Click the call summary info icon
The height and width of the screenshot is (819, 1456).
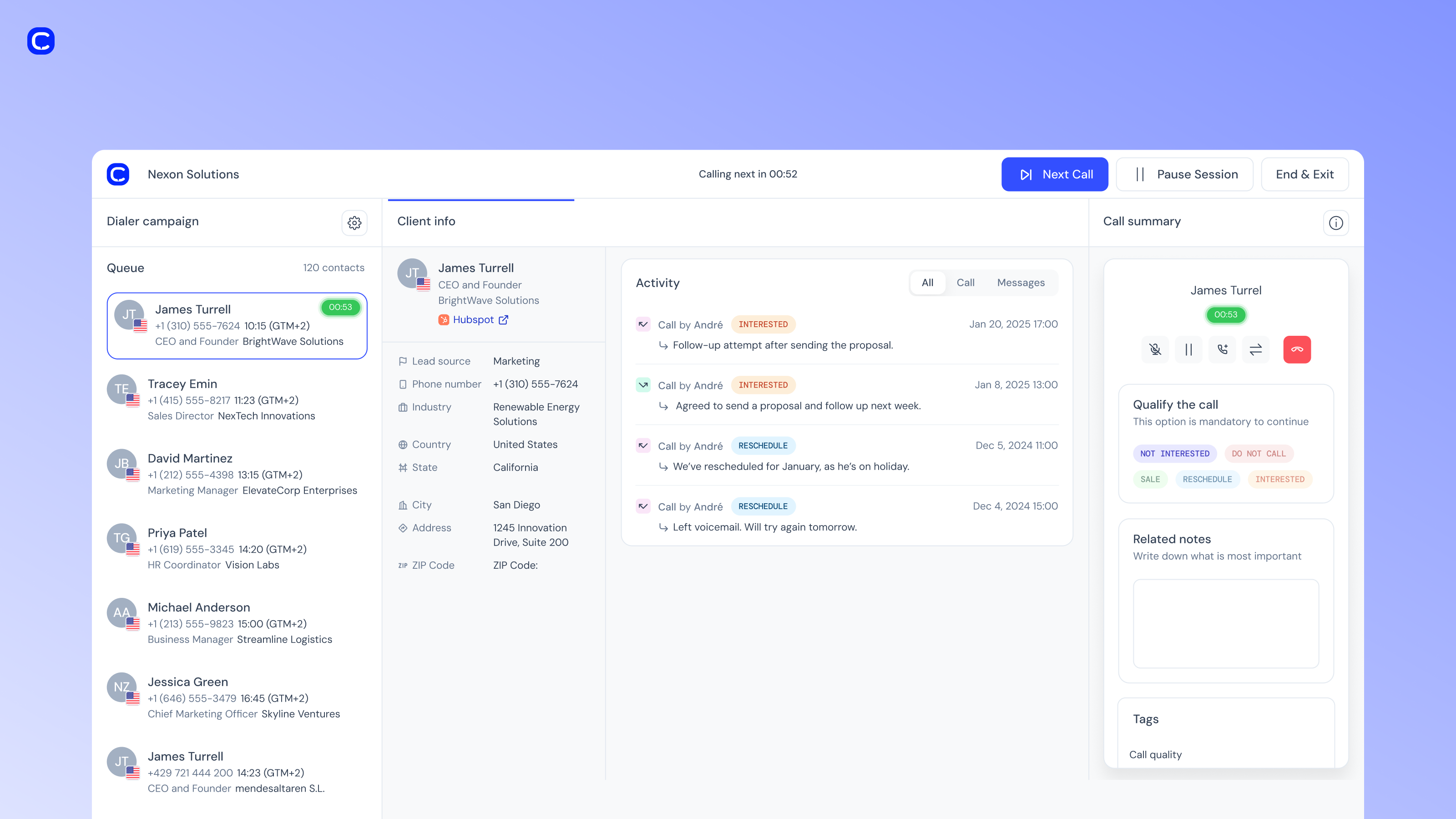click(x=1335, y=222)
